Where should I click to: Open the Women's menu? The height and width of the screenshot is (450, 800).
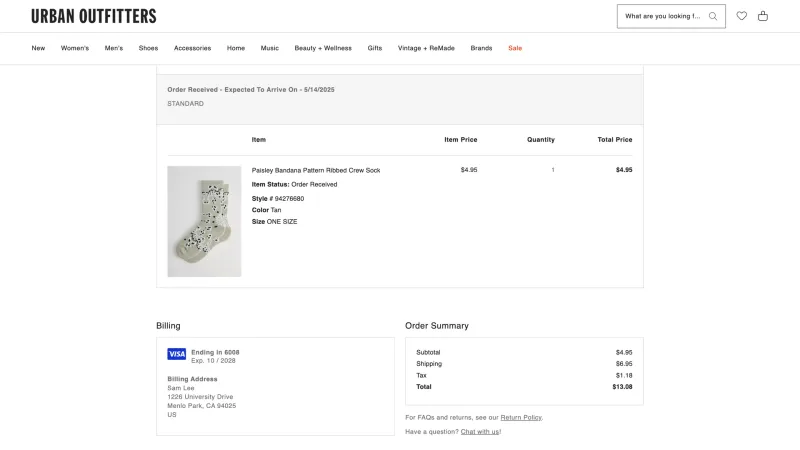click(75, 48)
